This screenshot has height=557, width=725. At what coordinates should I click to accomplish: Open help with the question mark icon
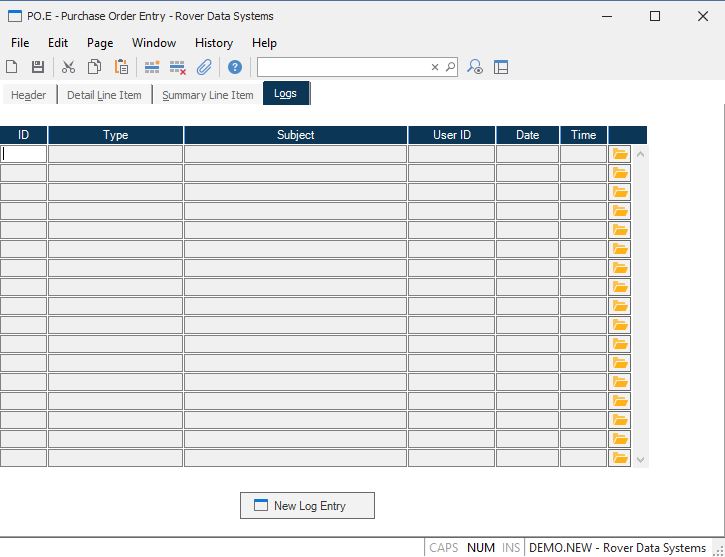tap(235, 67)
